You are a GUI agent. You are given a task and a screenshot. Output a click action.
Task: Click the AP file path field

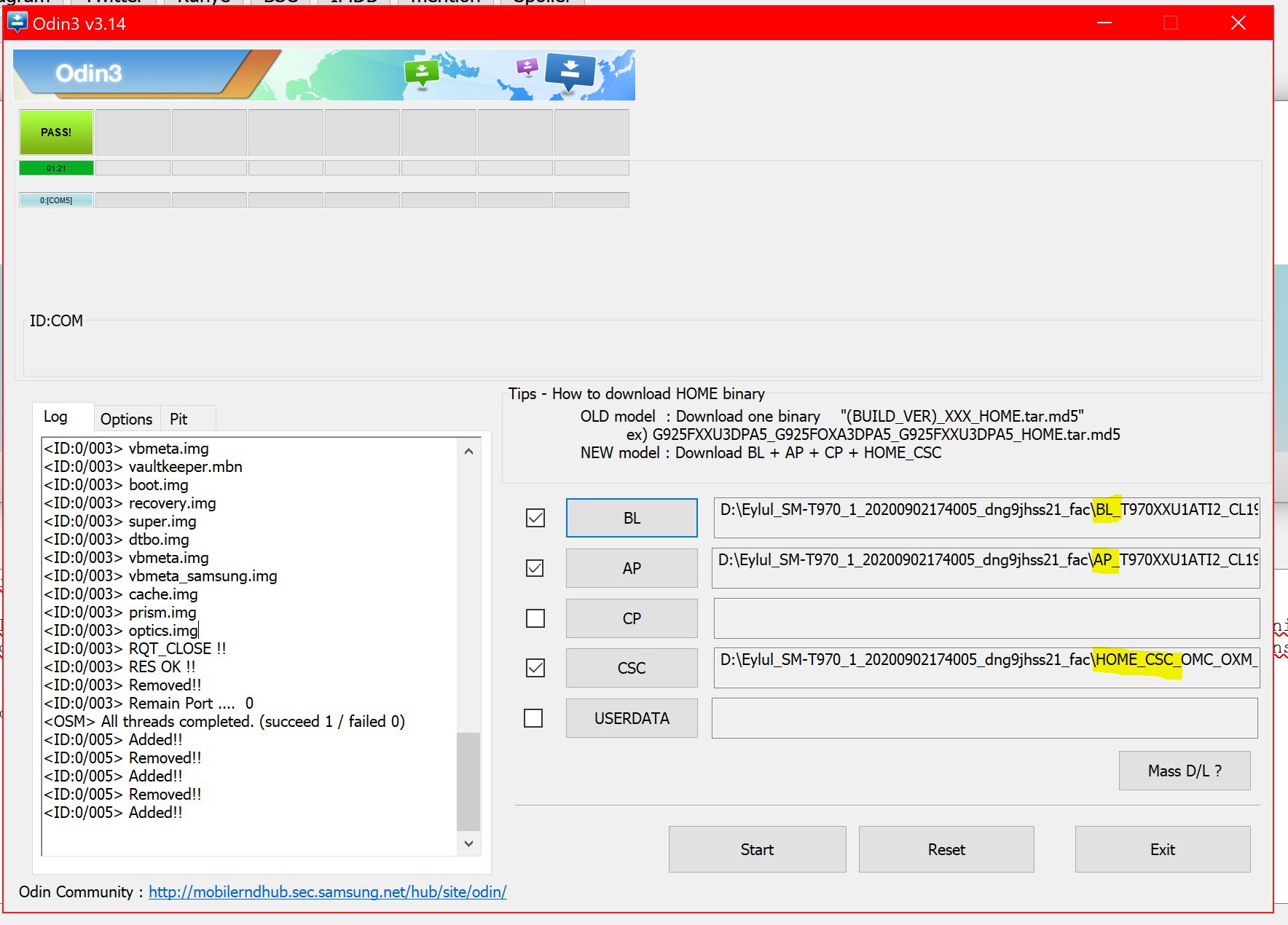(x=986, y=568)
